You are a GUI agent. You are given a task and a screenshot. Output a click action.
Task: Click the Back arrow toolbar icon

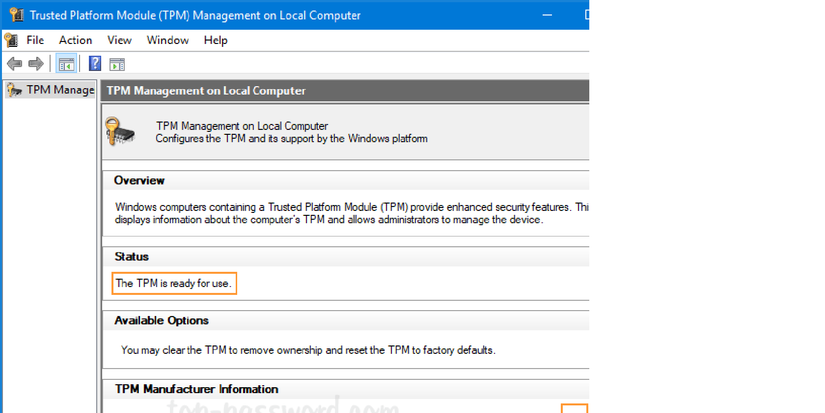(14, 64)
